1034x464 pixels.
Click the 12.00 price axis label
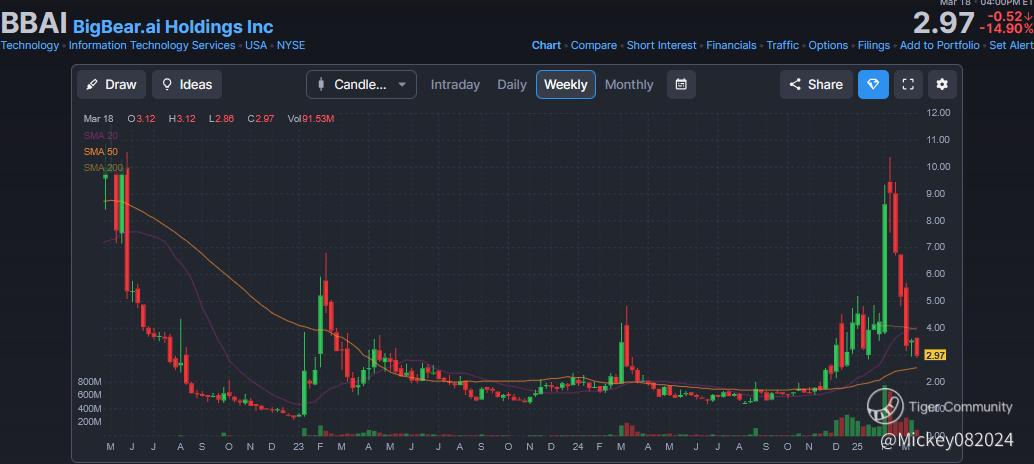coord(938,113)
